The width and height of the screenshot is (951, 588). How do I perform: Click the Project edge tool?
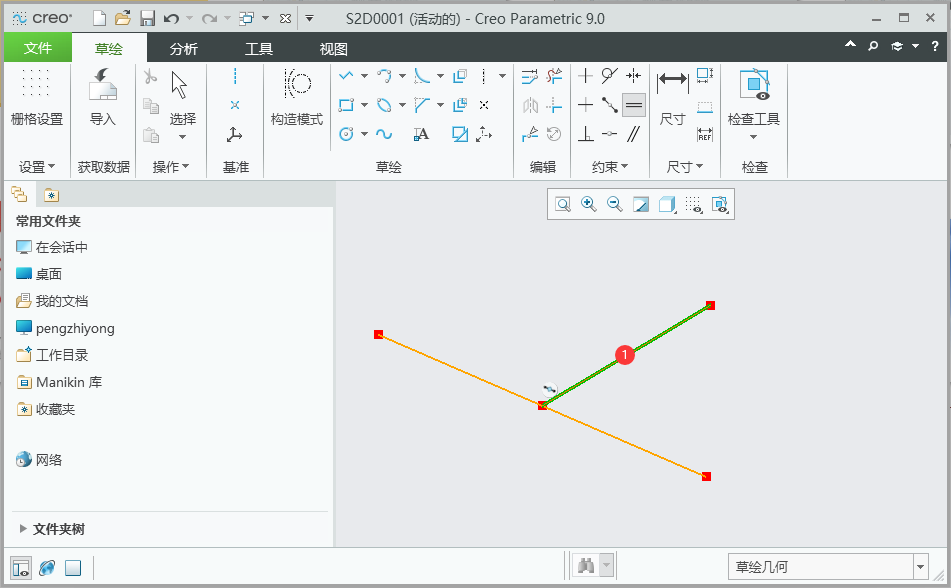click(460, 134)
